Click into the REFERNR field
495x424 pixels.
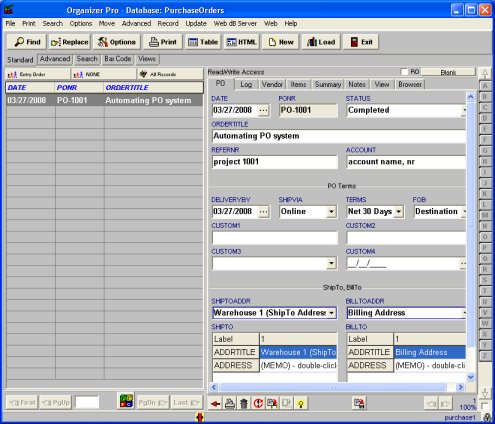point(275,162)
